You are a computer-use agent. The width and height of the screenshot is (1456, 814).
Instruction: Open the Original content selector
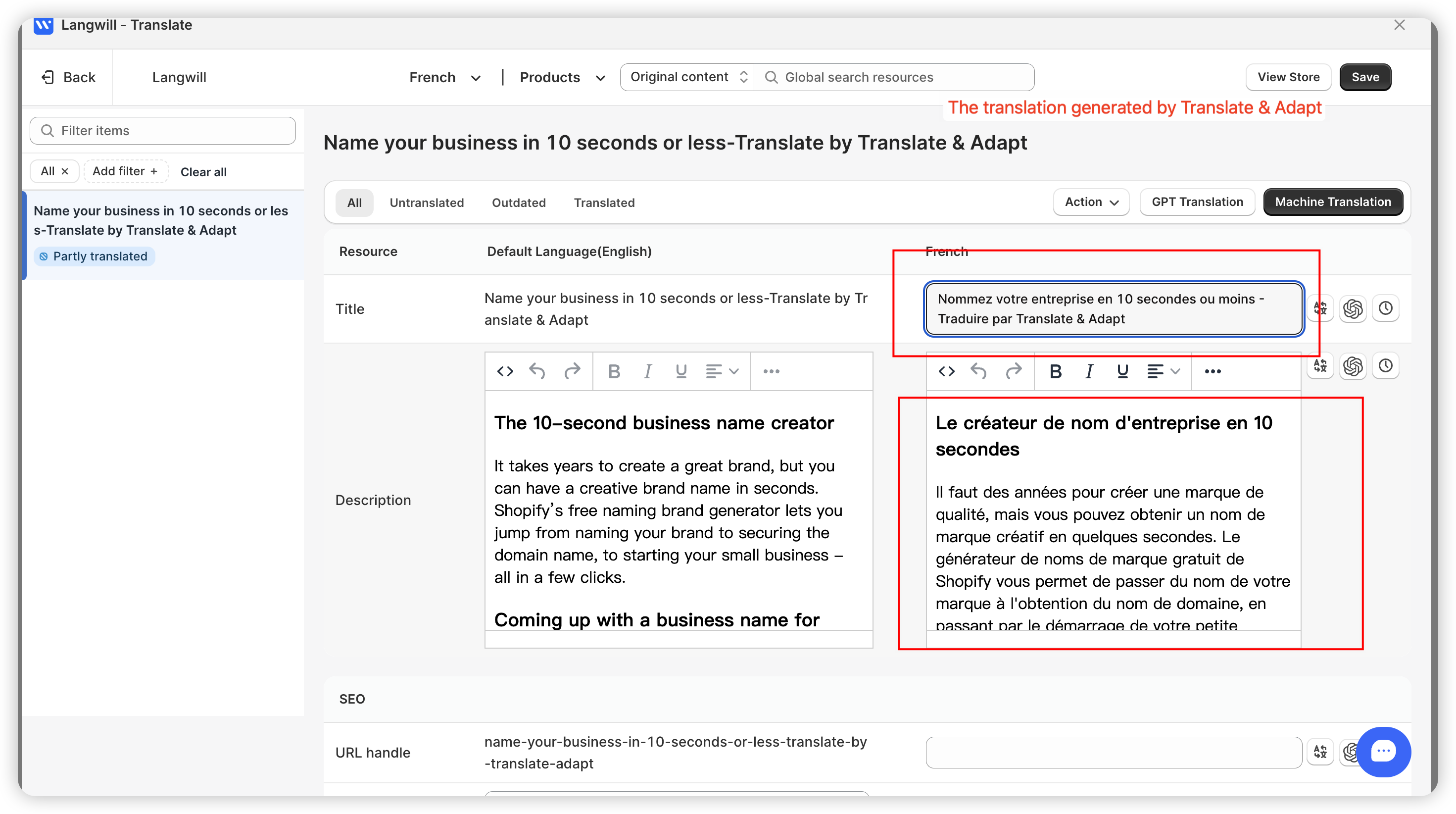688,78
